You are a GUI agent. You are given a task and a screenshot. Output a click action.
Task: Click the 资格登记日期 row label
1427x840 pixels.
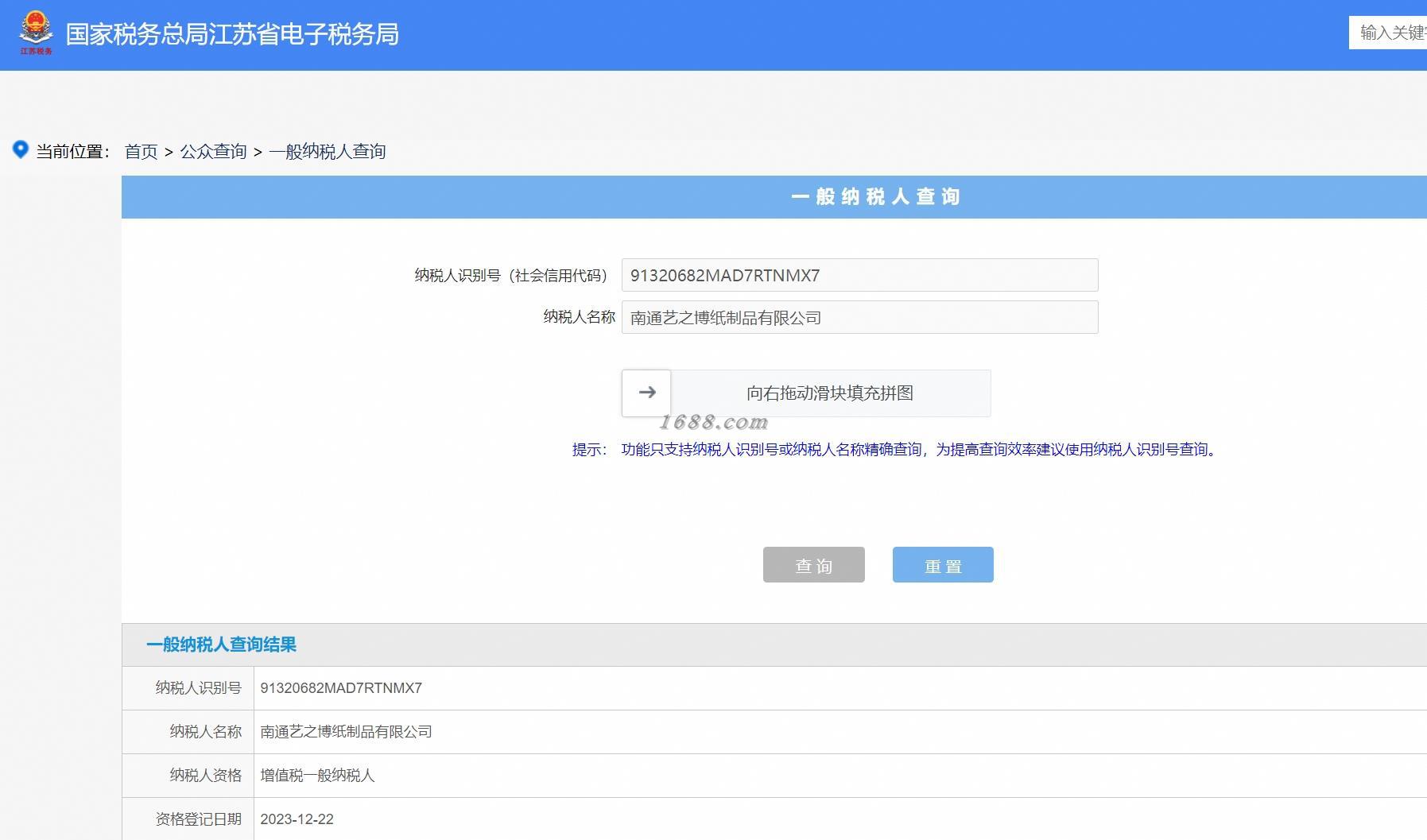click(199, 819)
